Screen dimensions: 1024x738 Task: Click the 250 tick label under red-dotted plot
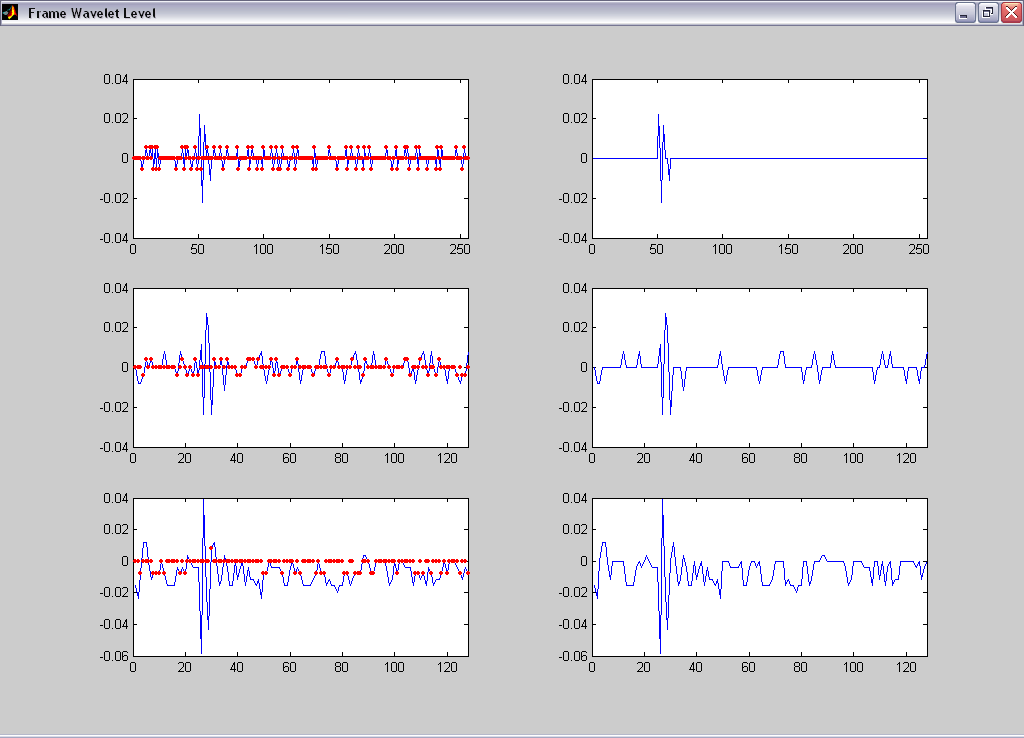click(x=460, y=249)
